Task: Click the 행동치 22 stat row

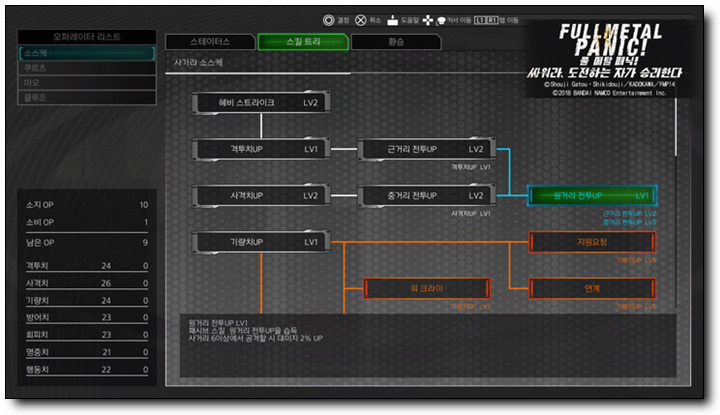Action: click(87, 370)
